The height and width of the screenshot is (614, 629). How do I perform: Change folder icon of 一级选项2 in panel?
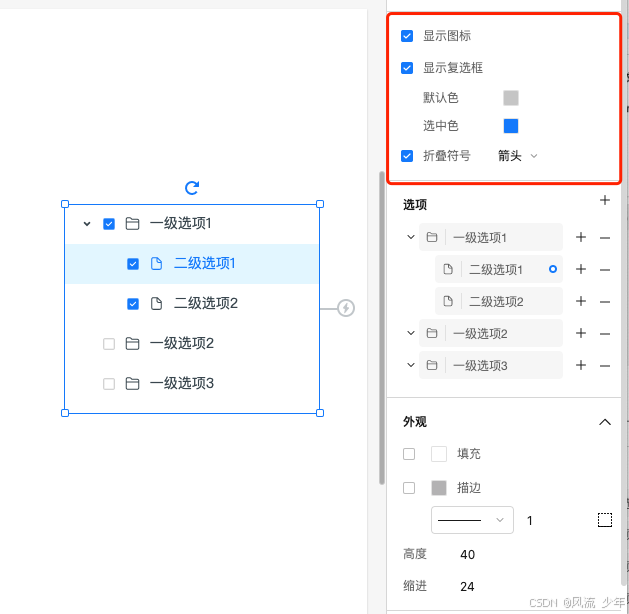tap(432, 333)
